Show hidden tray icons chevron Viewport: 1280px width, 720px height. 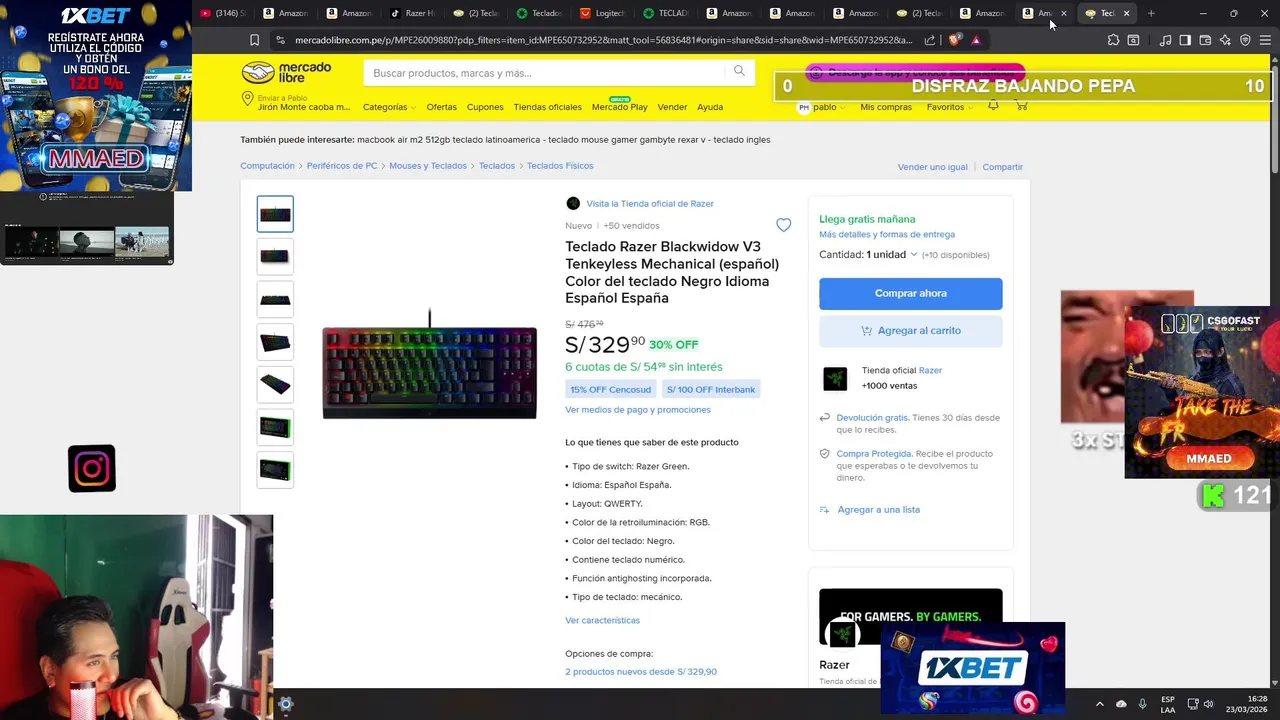(1099, 704)
